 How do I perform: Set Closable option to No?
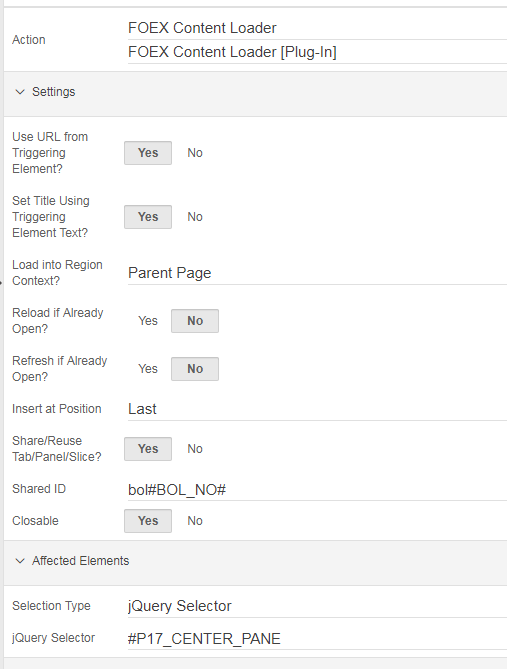click(x=195, y=521)
